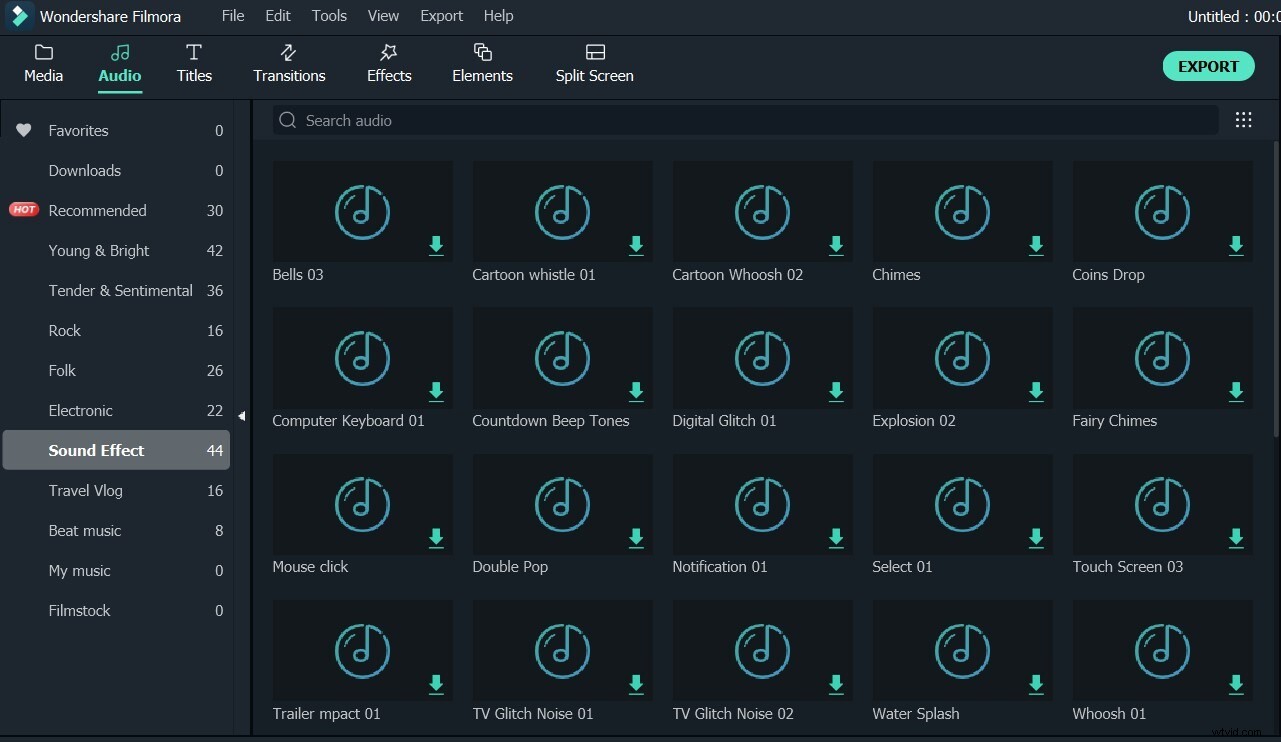Download the Explosion 02 sound effect
This screenshot has height=742, width=1281.
1036,392
